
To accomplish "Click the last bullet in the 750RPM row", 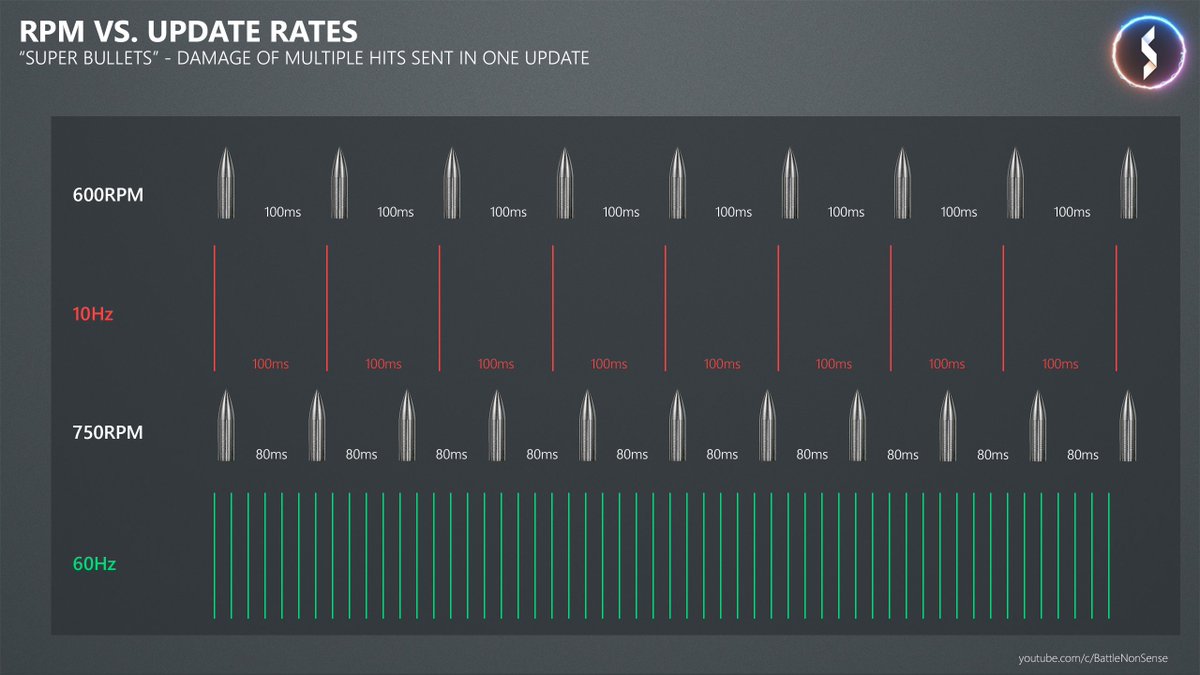I will [x=1129, y=426].
